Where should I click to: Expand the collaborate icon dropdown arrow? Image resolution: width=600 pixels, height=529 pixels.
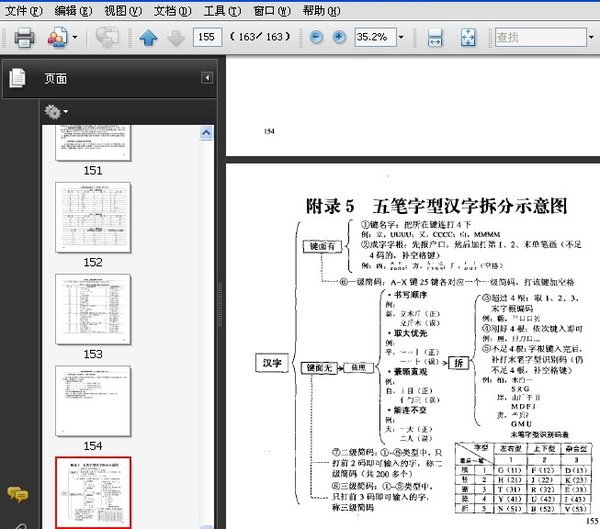click(x=75, y=37)
